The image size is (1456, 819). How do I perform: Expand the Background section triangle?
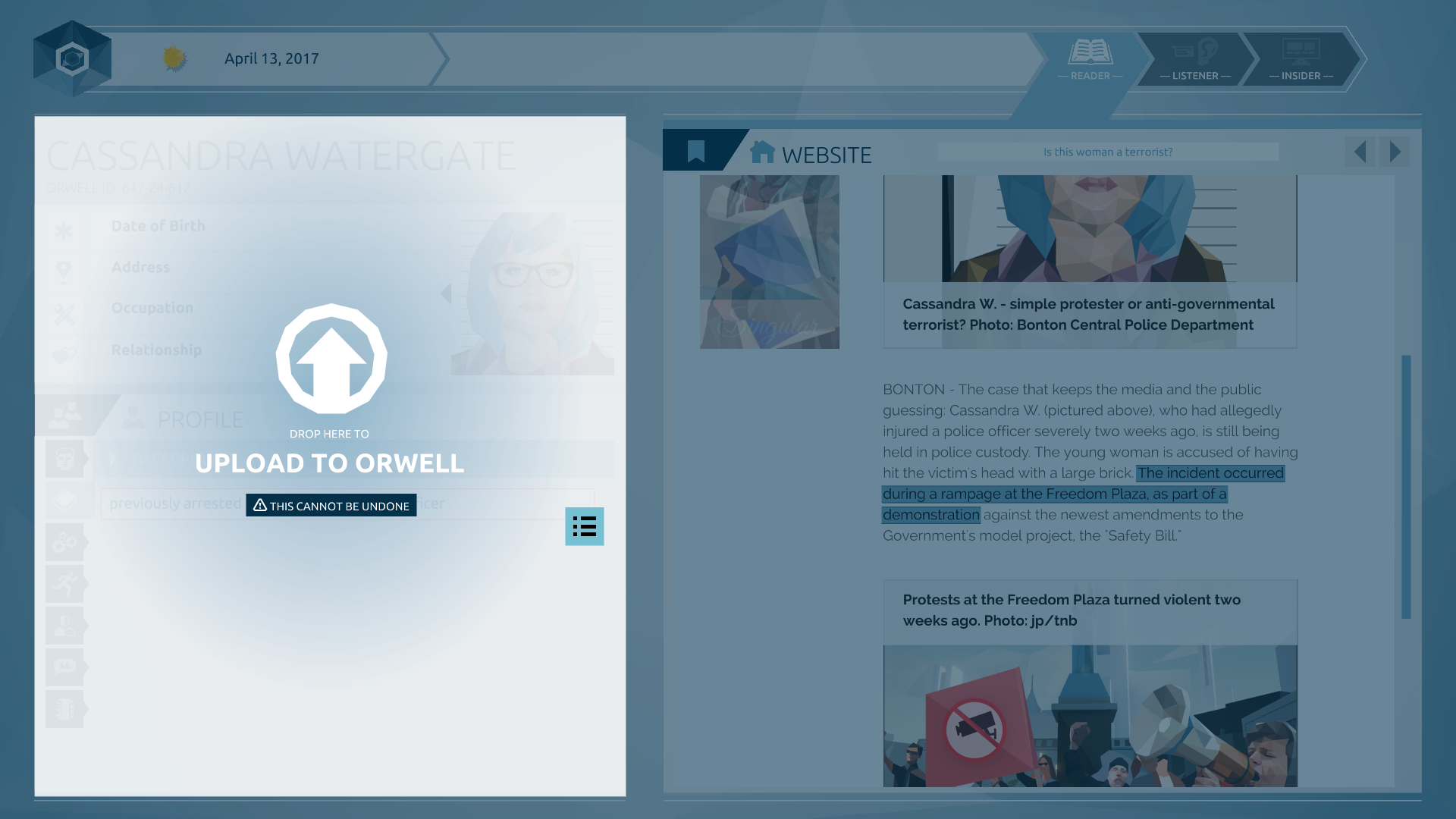pyautogui.click(x=114, y=459)
